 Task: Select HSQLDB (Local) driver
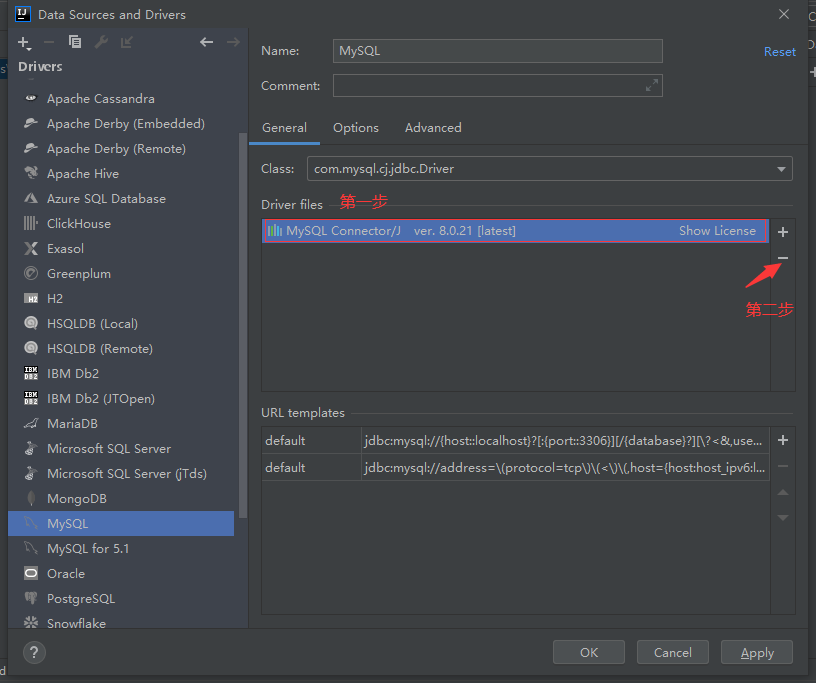[x=121, y=323]
